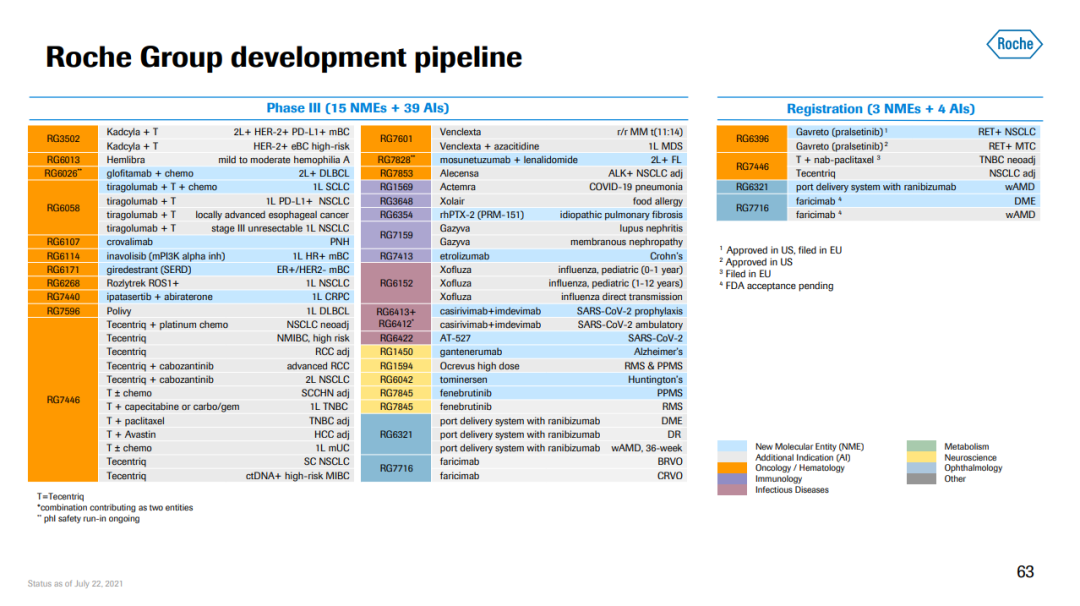Click the 'tiragolumab + T + chemo' entry
Image resolution: width=1080 pixels, height=606 pixels.
click(x=161, y=187)
